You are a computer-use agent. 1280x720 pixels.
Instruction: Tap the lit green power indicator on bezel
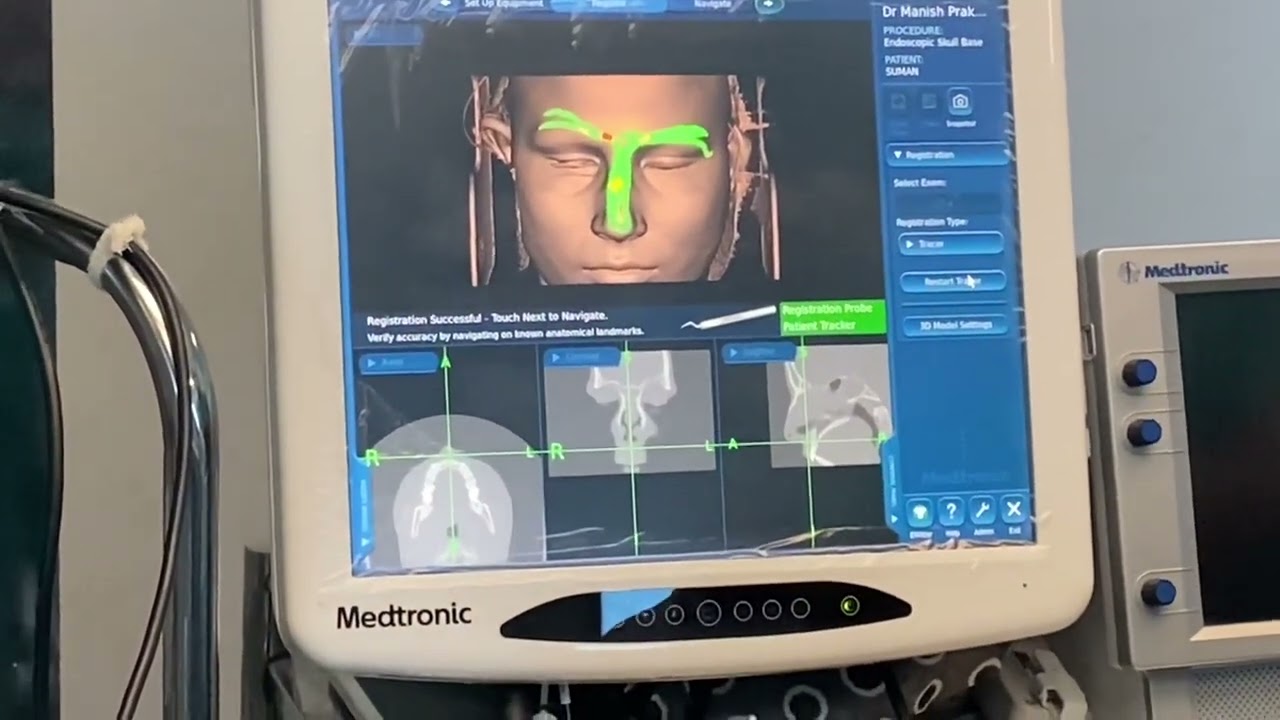pos(850,606)
